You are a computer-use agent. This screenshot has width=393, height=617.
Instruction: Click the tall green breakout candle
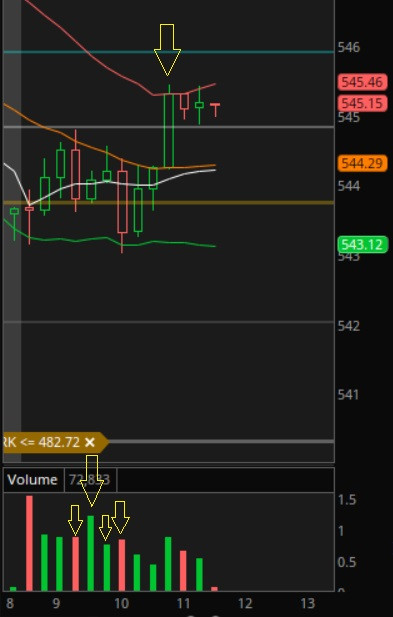(x=169, y=131)
